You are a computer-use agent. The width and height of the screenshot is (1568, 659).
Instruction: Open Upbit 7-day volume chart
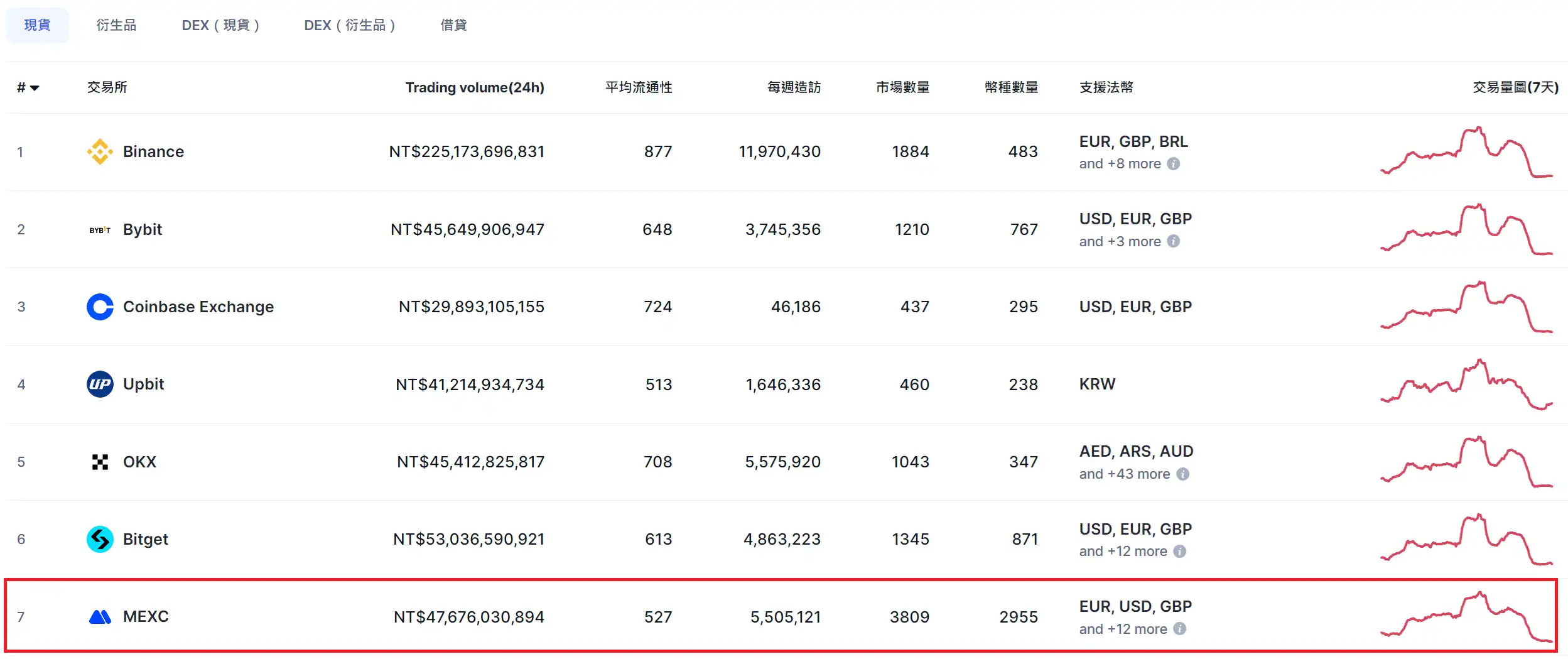click(1466, 384)
